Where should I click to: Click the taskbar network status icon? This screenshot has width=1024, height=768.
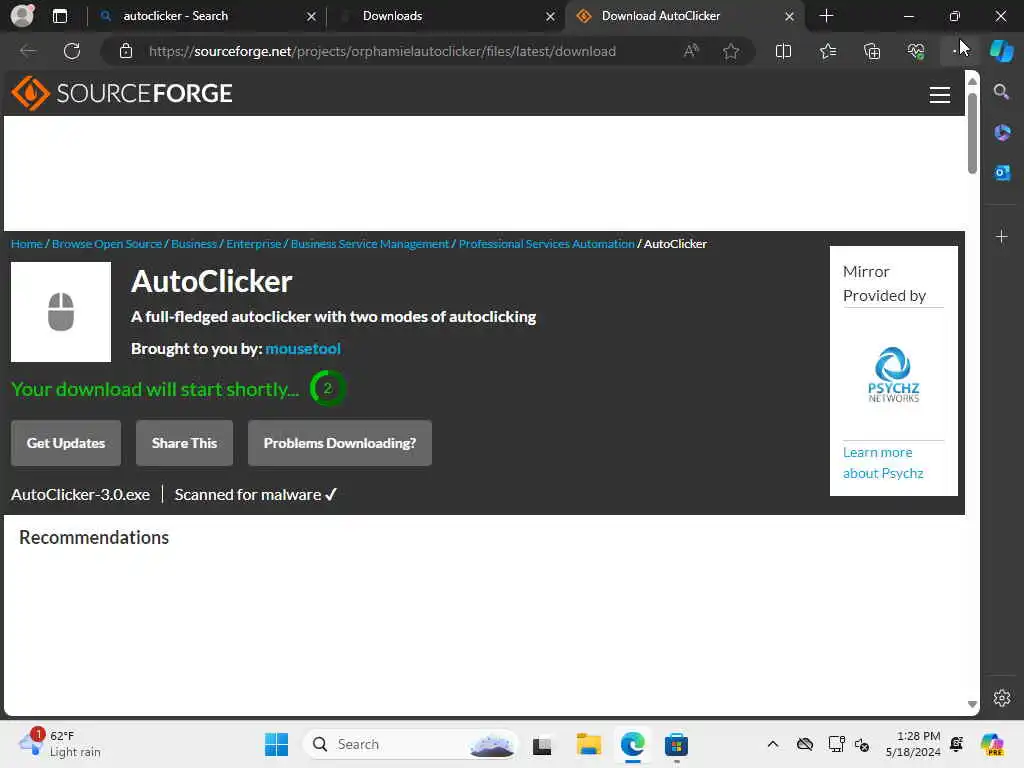pos(836,744)
